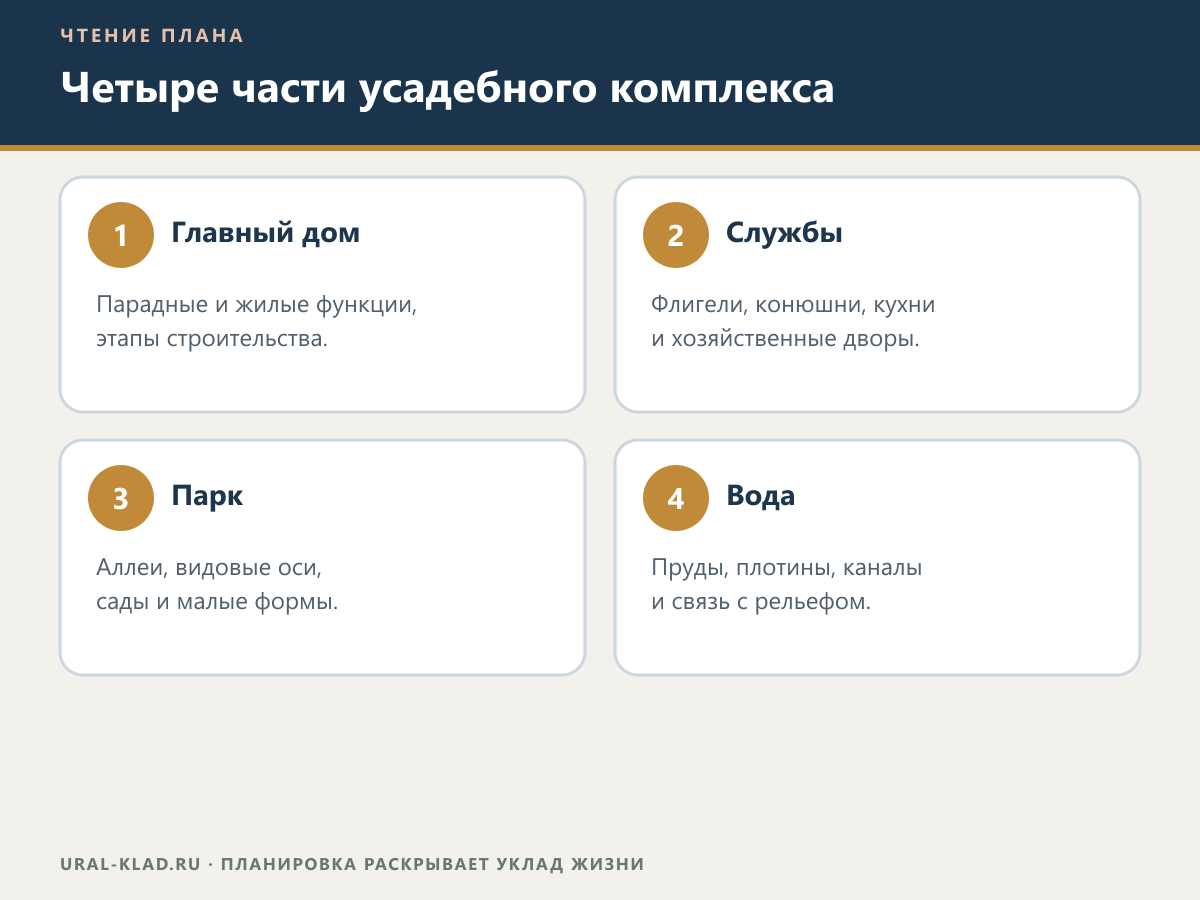
Task: Click the number 1 circle badge
Action: coord(121,235)
